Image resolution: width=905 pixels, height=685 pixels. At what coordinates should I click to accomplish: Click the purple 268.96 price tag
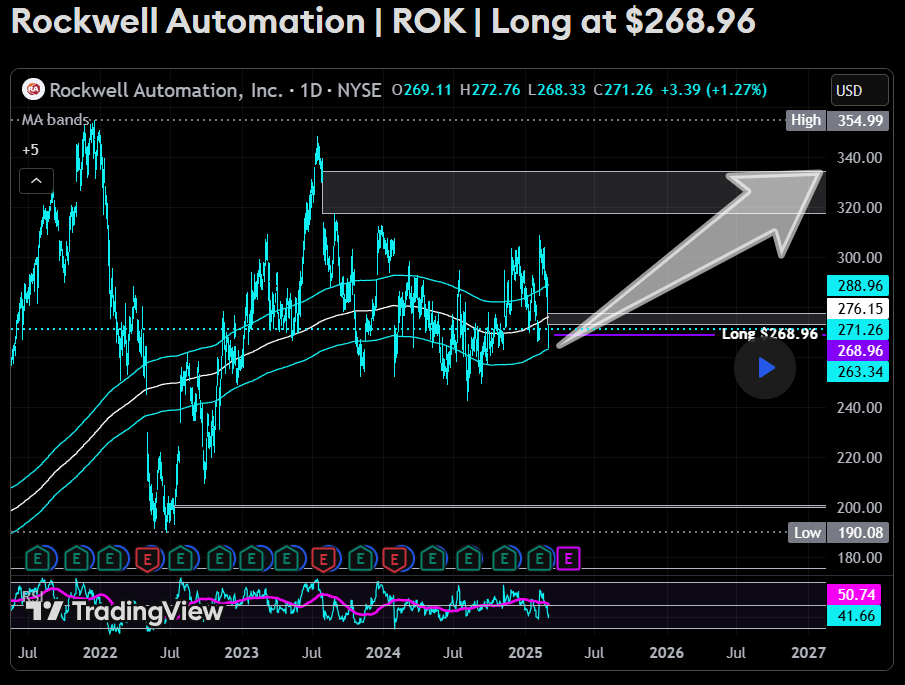coord(858,350)
